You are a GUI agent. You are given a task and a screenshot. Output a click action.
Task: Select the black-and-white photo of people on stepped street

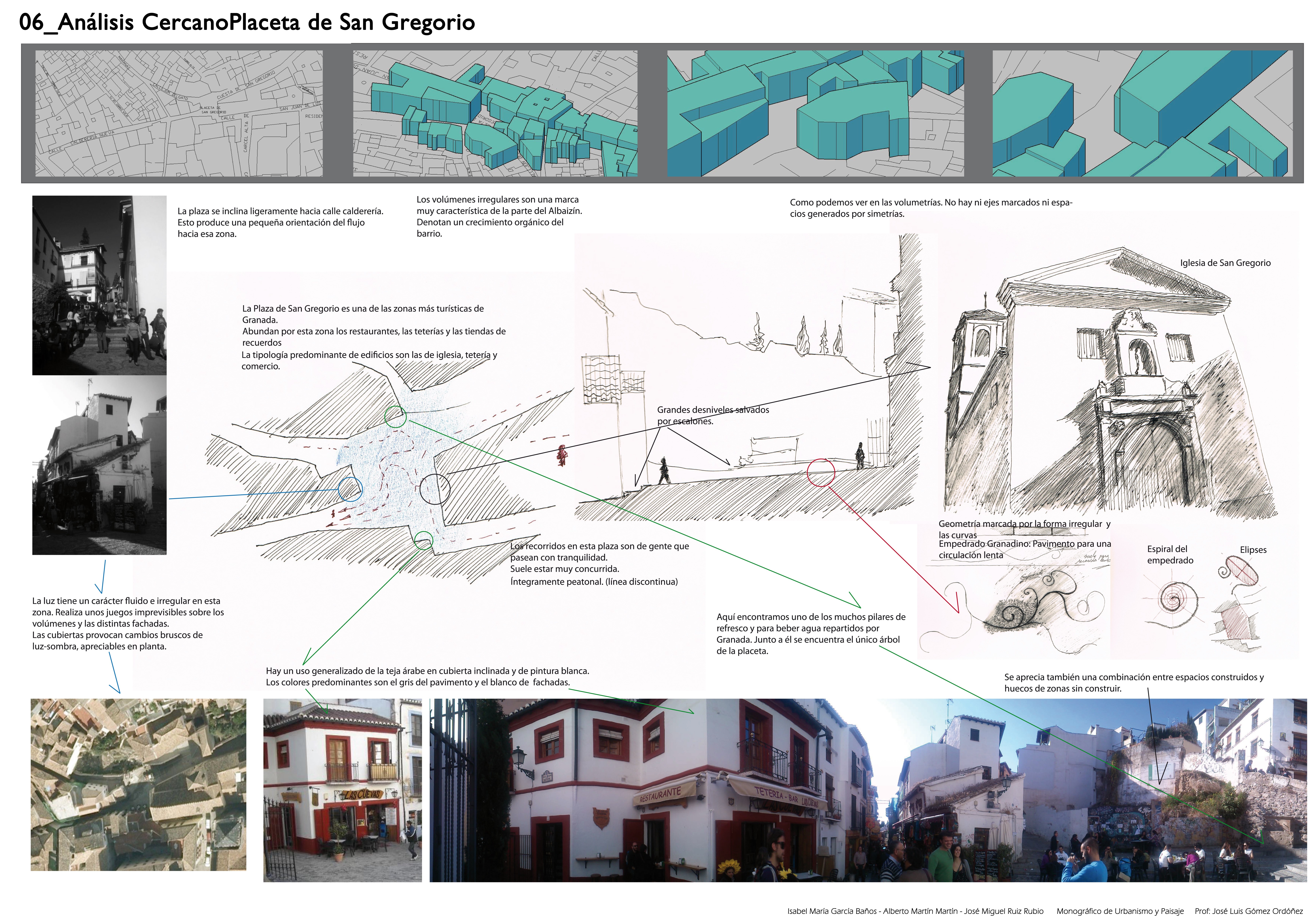point(99,285)
